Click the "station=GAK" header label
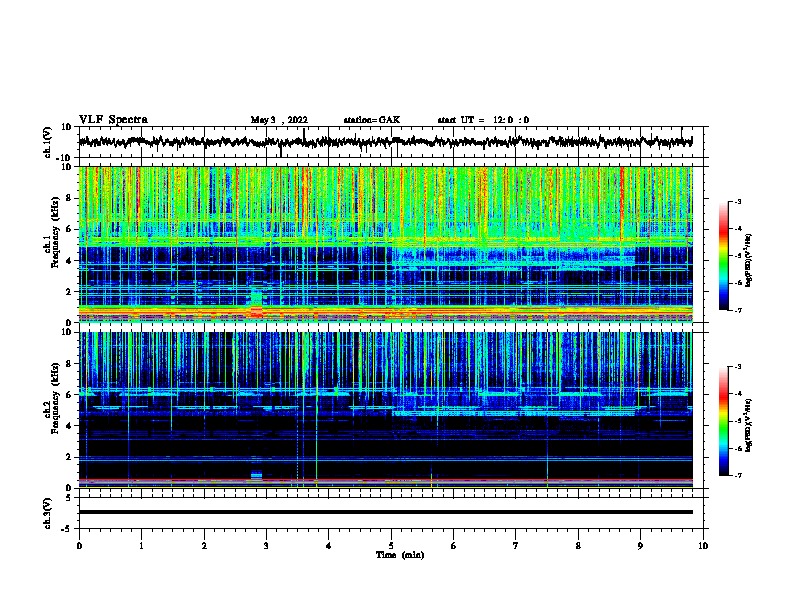This screenshot has width=792, height=612. point(372,120)
